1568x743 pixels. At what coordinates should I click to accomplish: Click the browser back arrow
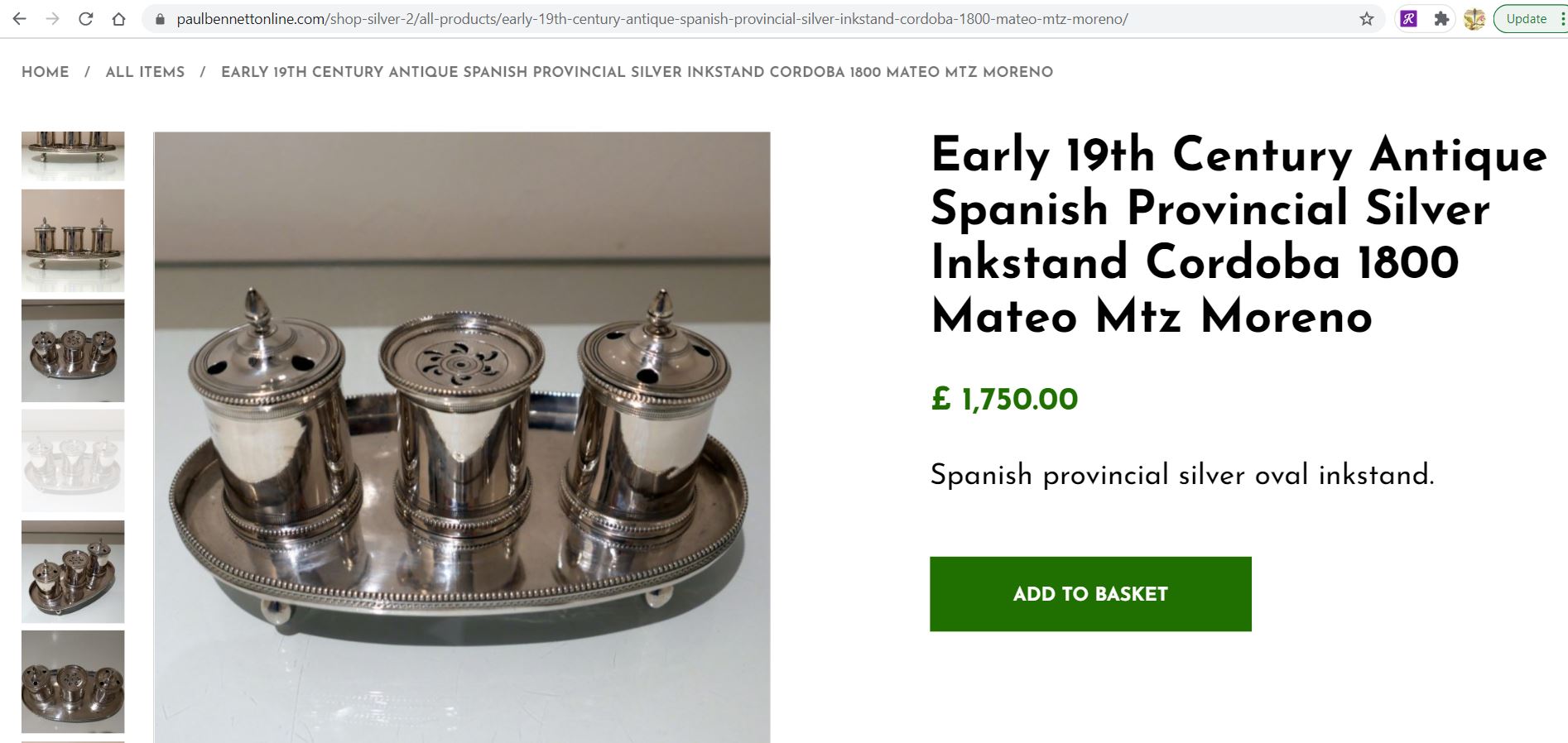[19, 18]
